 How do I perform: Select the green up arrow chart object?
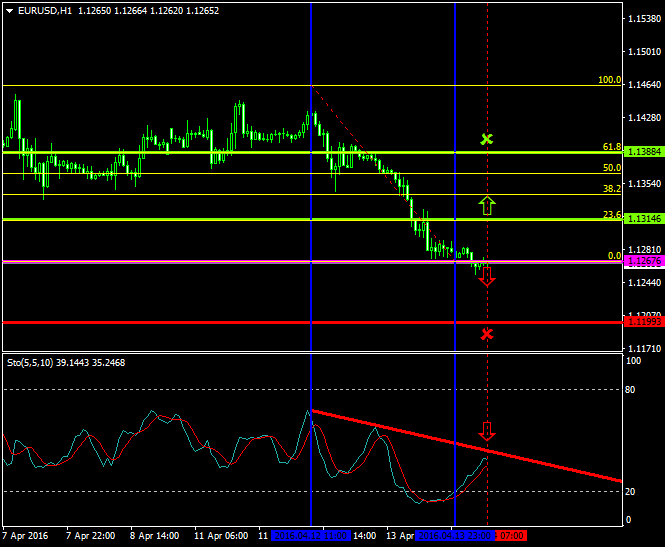(487, 205)
